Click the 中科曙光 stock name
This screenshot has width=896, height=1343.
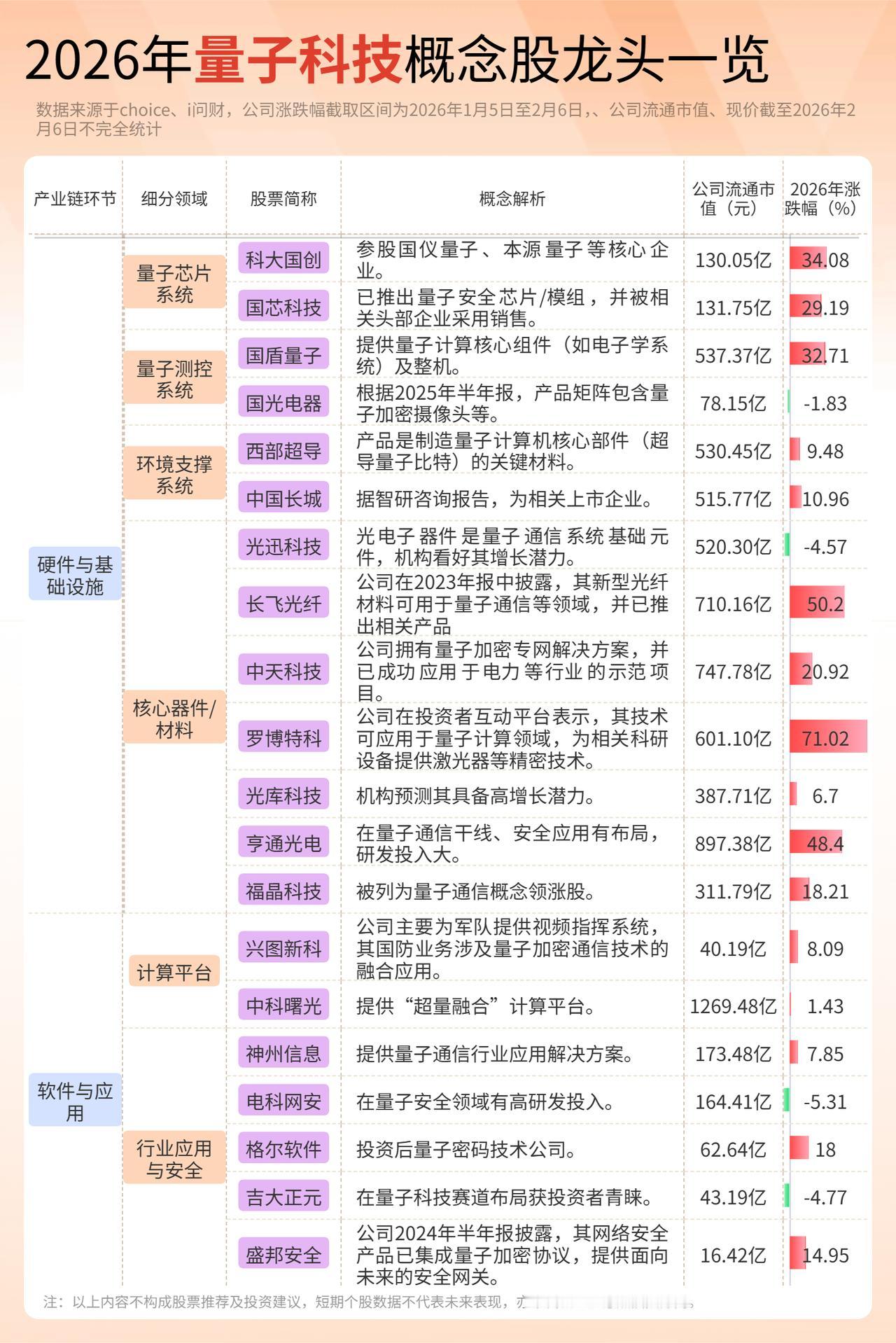[283, 1005]
